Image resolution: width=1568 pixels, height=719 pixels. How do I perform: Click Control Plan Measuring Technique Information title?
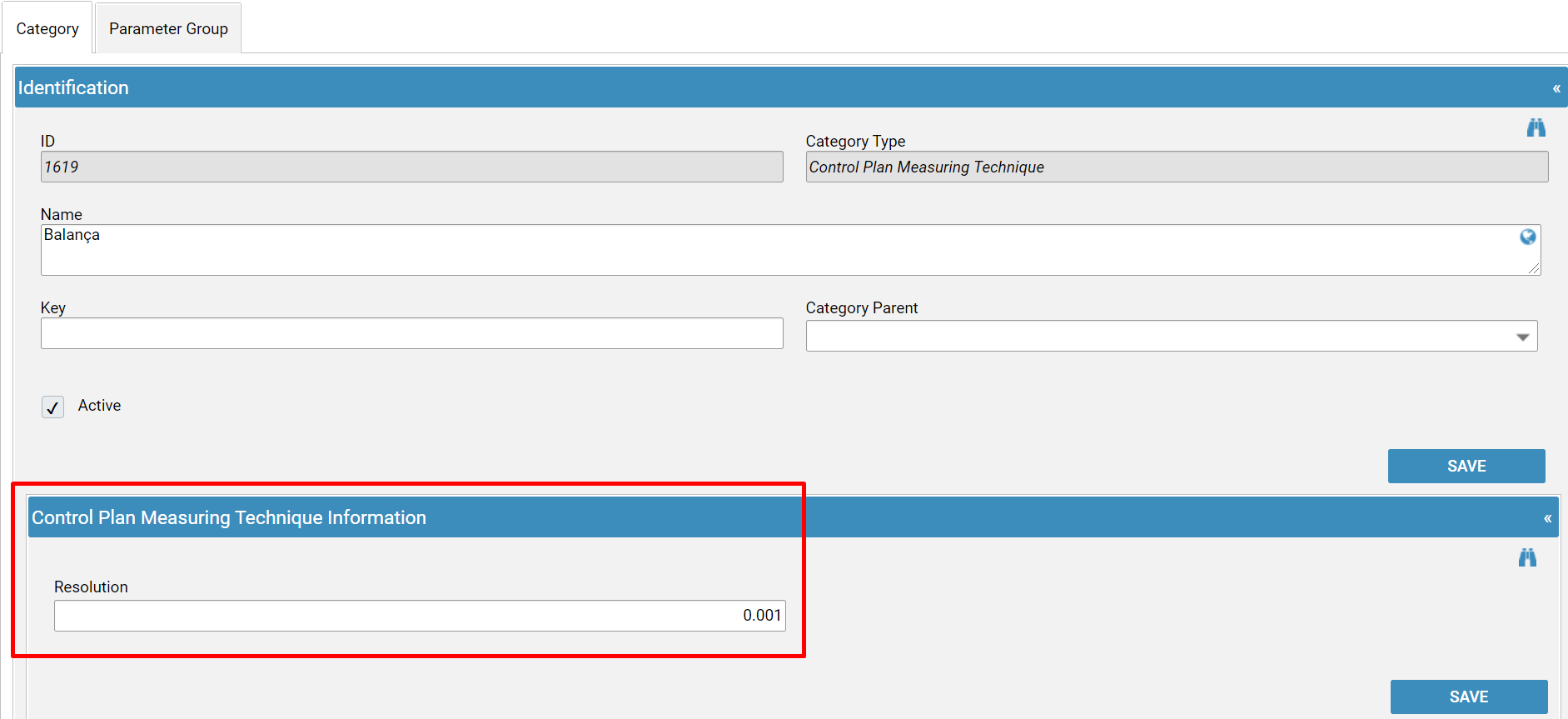tap(229, 517)
